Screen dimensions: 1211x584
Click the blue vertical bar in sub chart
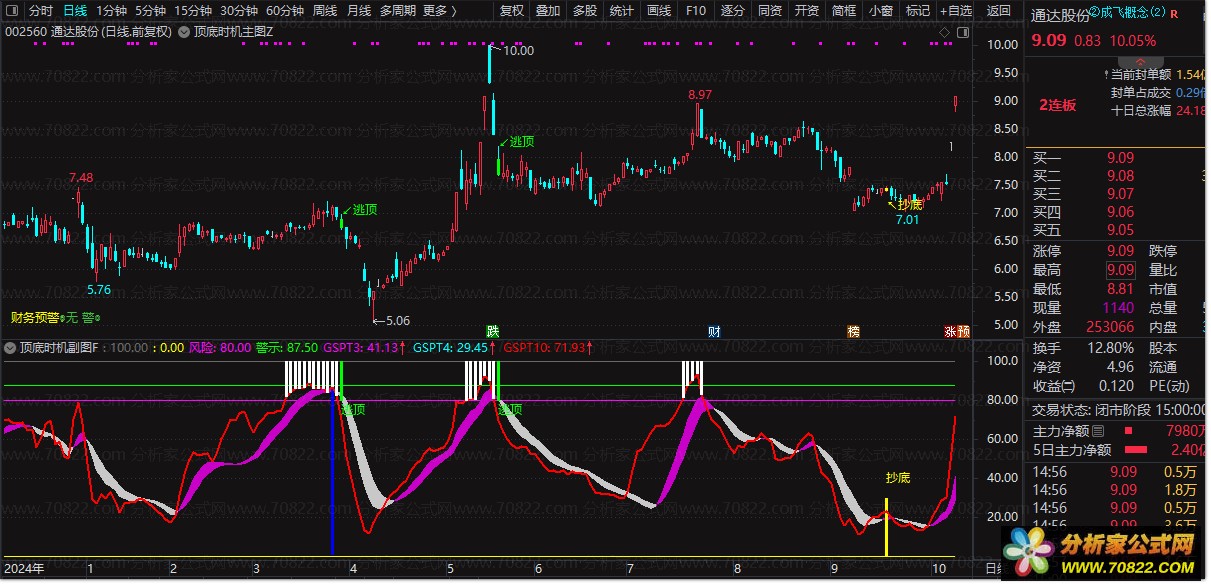(332, 475)
